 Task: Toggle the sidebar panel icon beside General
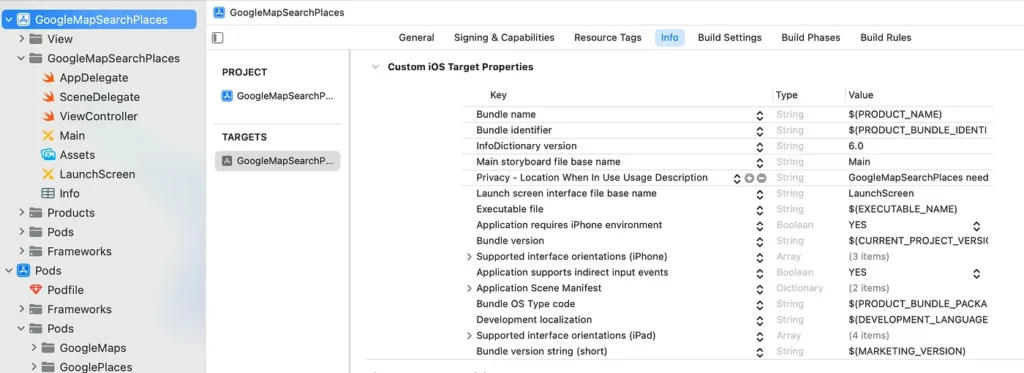(218, 38)
